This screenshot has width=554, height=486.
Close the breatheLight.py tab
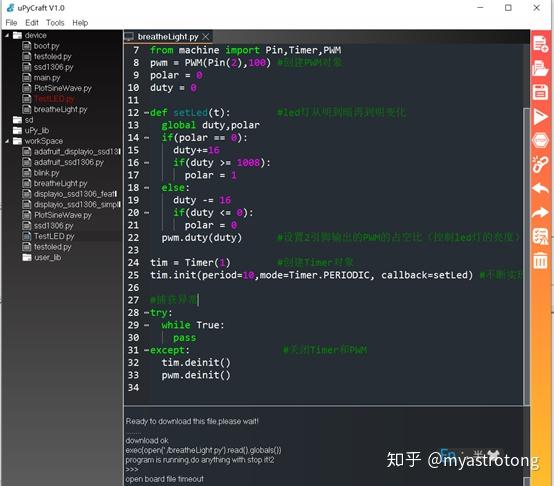(x=206, y=37)
